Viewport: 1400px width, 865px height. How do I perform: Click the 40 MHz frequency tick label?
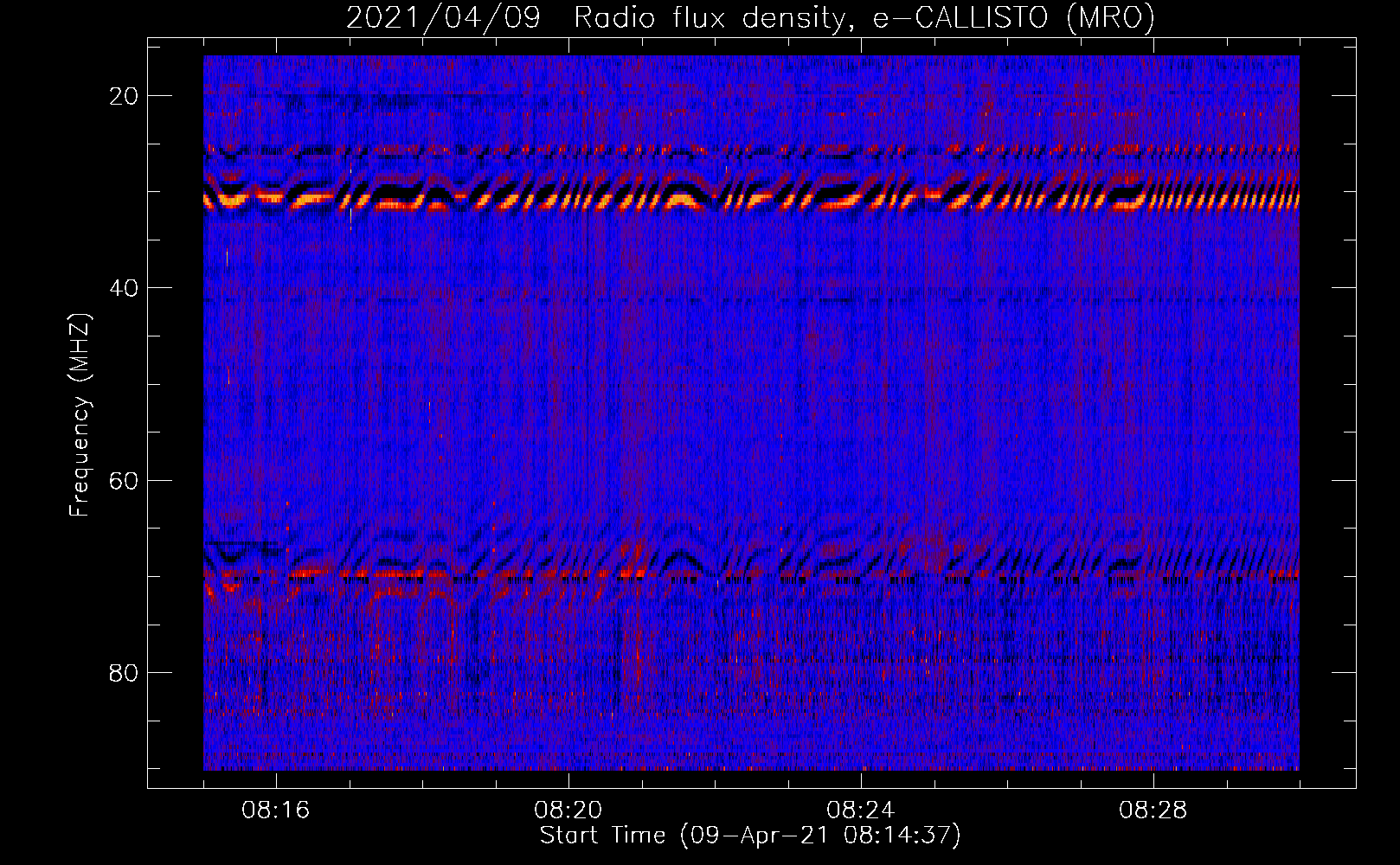click(x=124, y=288)
